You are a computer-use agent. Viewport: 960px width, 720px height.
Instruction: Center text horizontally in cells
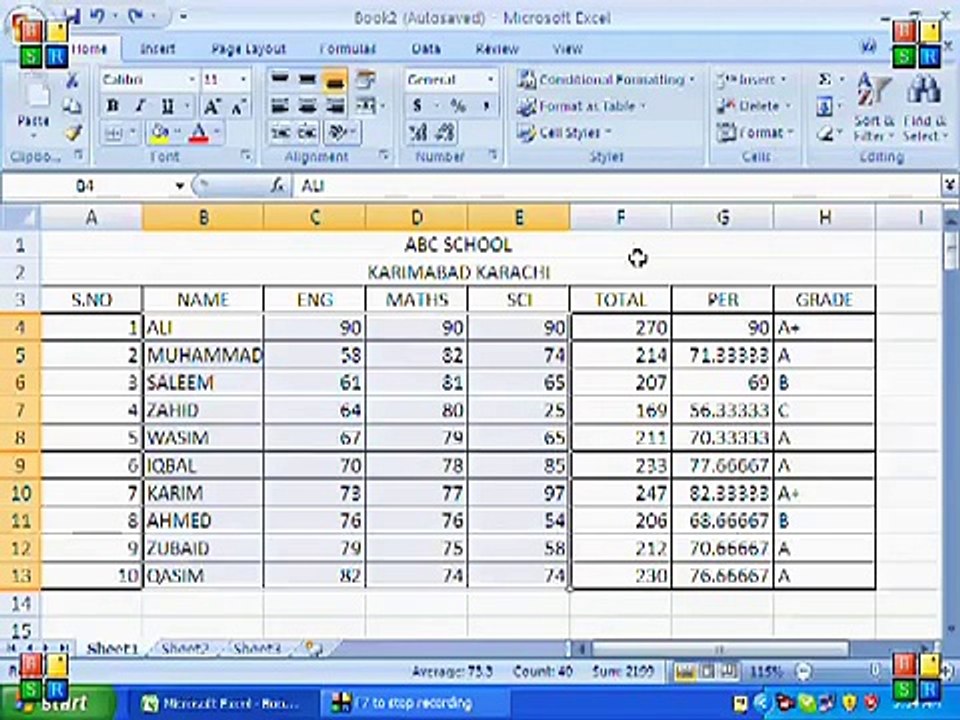tap(307, 106)
